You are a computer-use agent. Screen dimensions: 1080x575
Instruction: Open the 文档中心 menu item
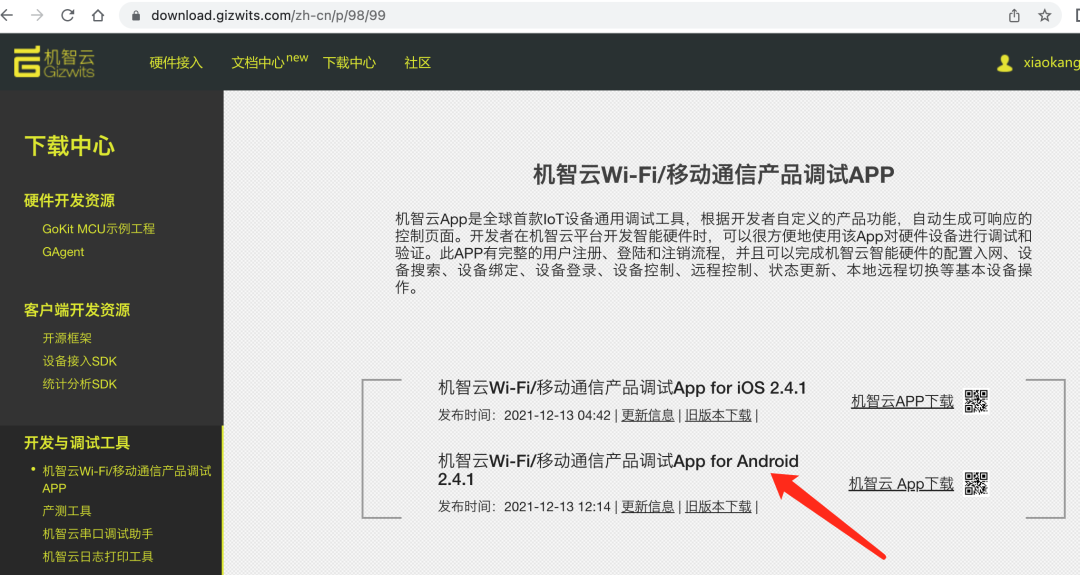click(x=269, y=61)
